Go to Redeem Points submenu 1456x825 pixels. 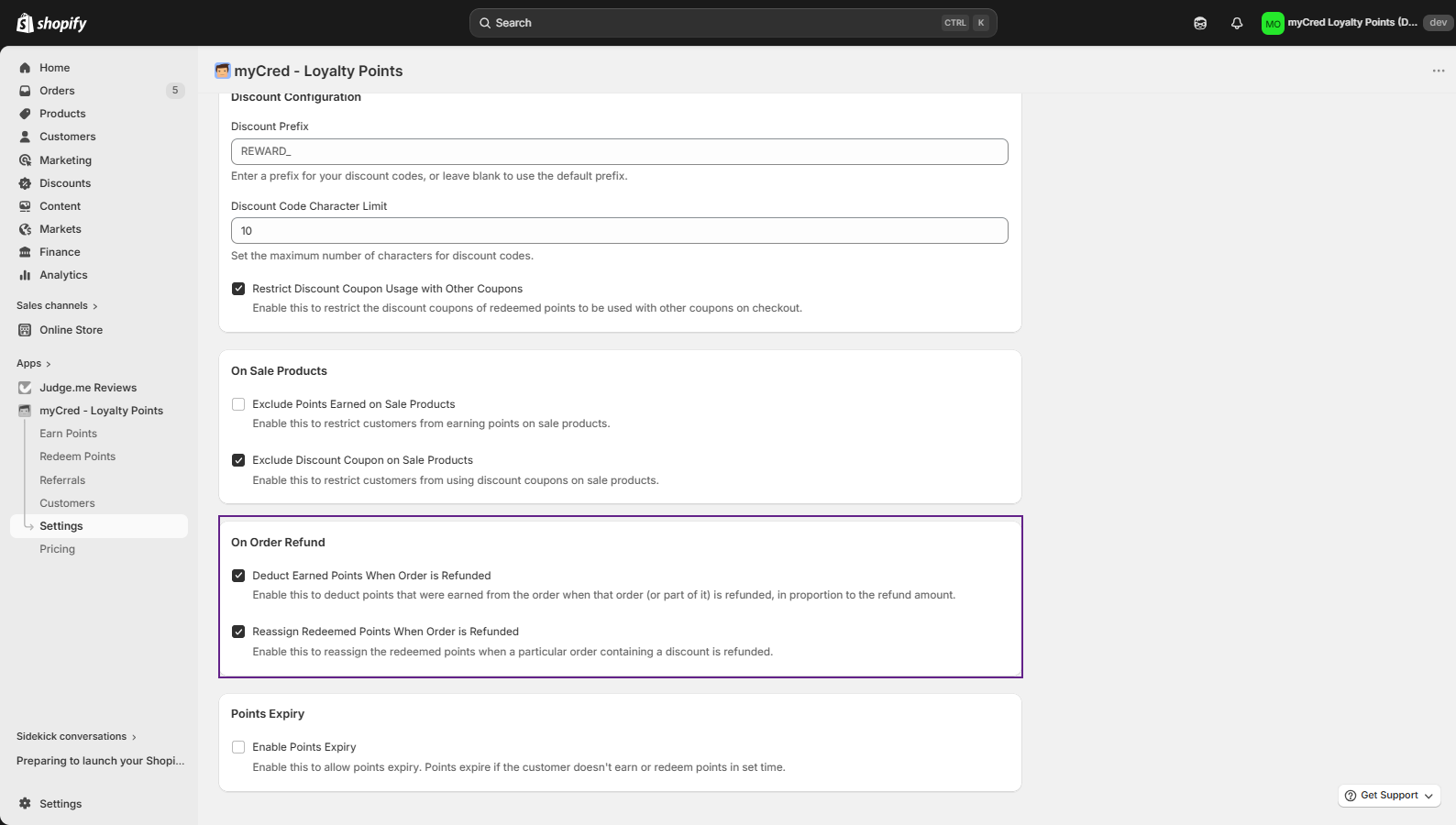pyautogui.click(x=77, y=456)
